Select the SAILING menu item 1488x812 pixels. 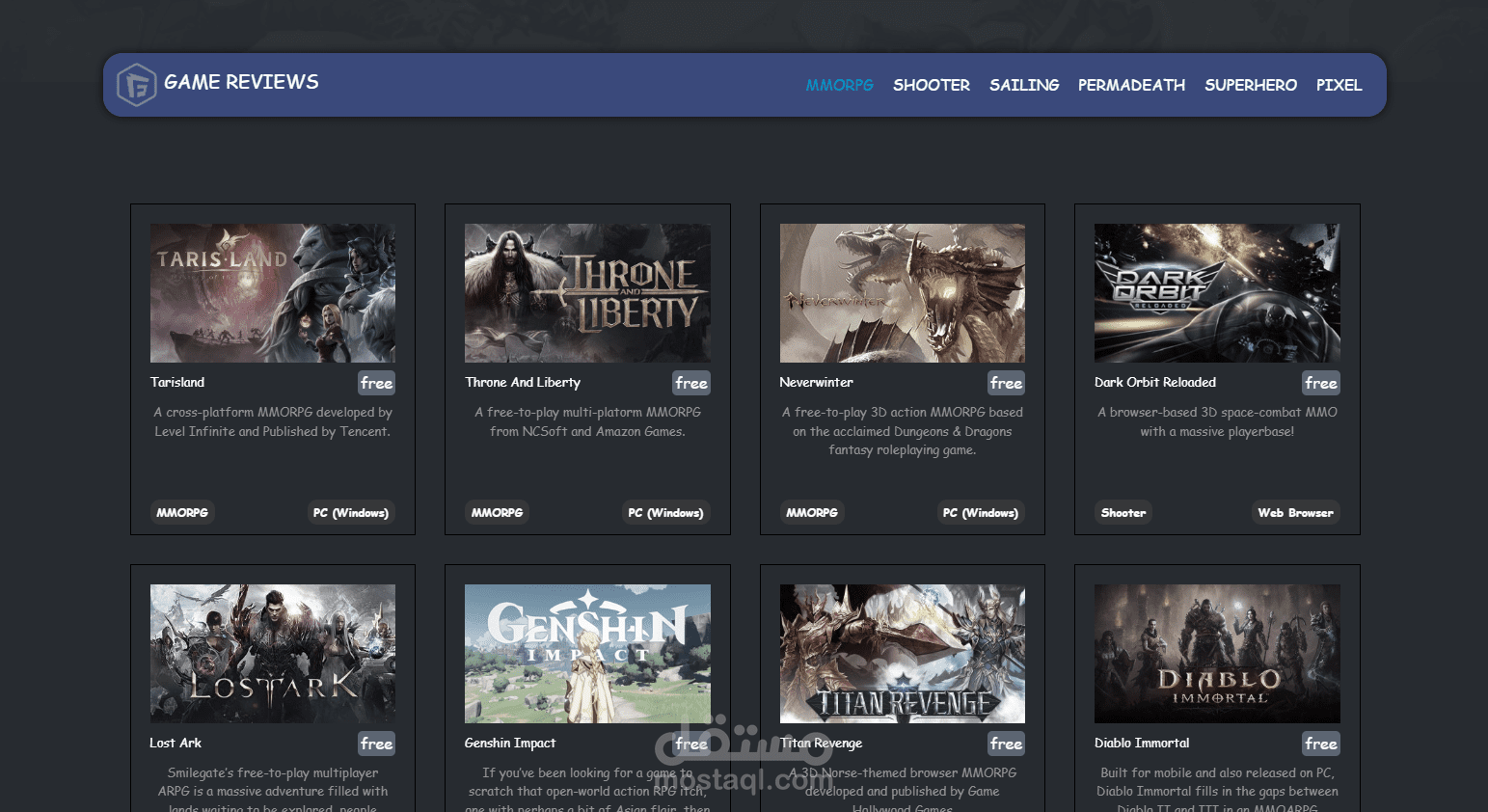[x=1024, y=85]
